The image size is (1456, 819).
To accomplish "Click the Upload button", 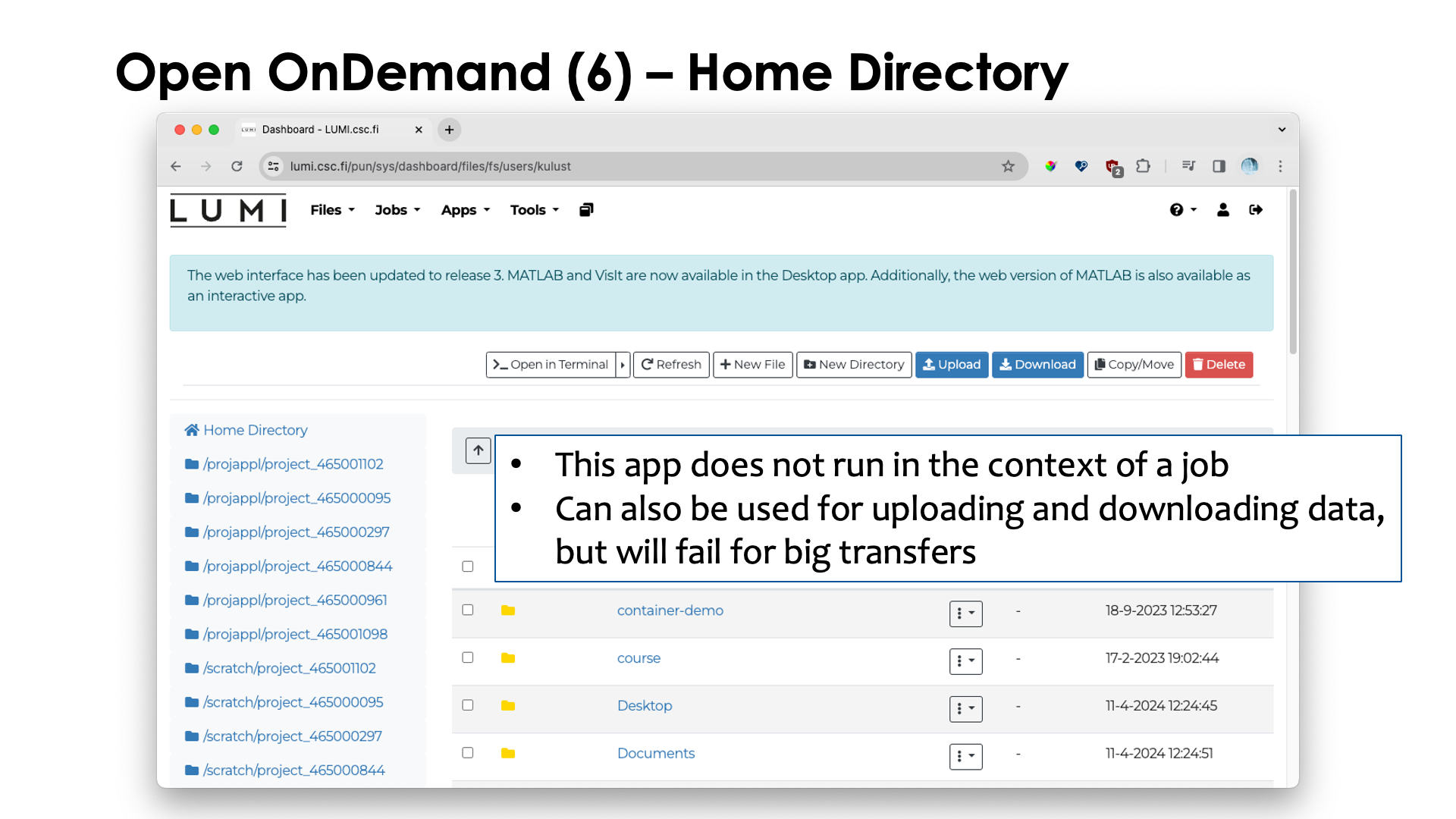I will pyautogui.click(x=952, y=365).
